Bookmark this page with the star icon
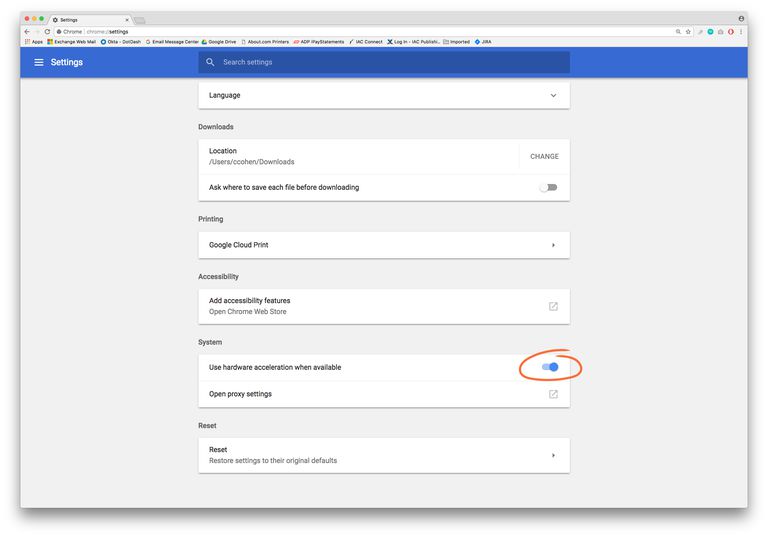Screen dimensions: 768x537 click(688, 32)
